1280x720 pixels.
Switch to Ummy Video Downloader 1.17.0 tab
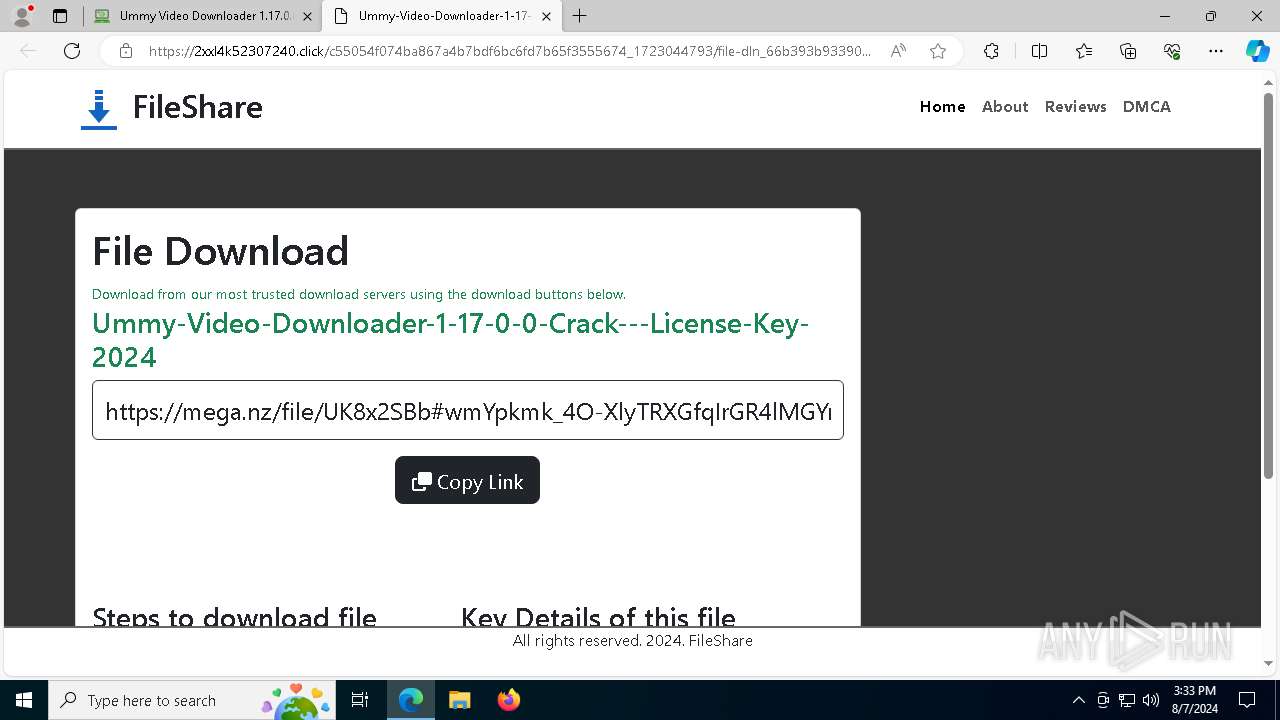[x=193, y=16]
